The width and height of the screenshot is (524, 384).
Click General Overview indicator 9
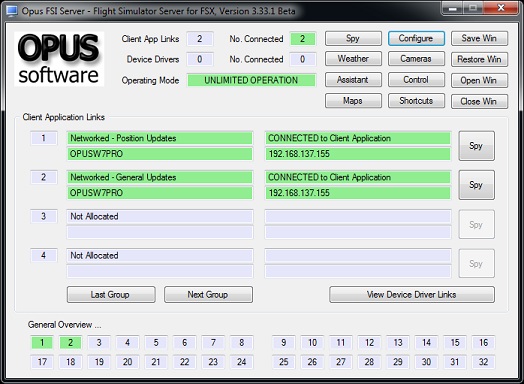284,343
